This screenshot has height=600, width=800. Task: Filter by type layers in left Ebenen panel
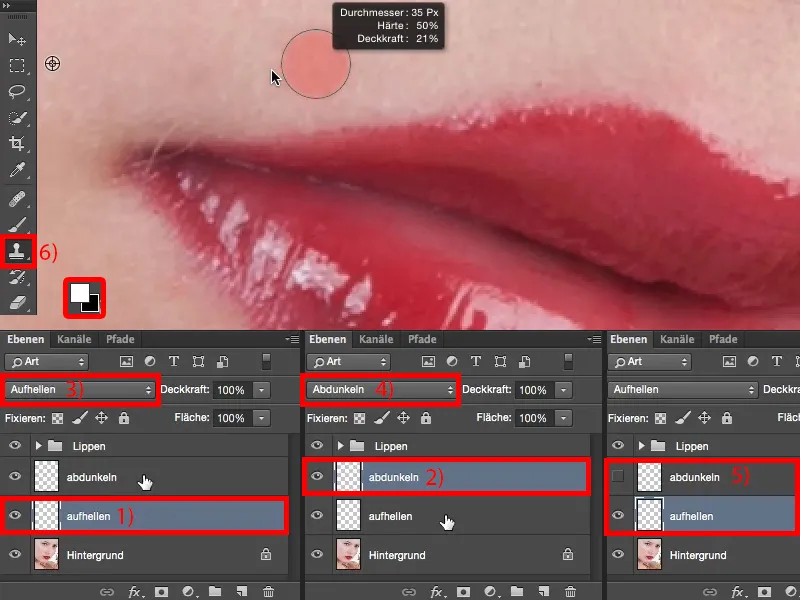(x=174, y=361)
